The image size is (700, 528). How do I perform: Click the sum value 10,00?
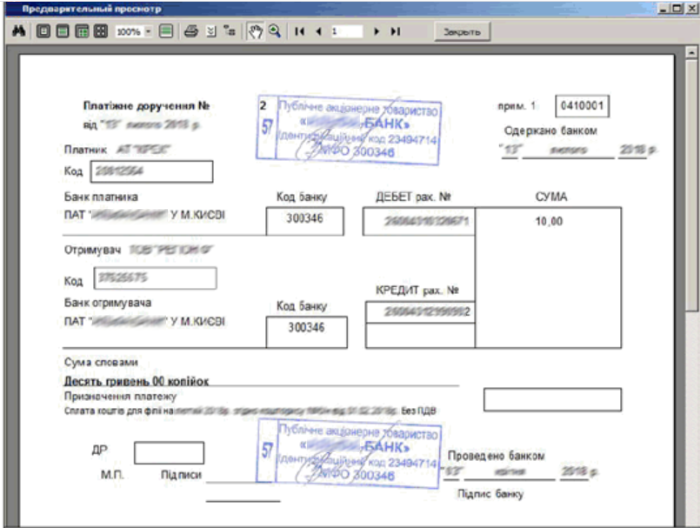549,221
